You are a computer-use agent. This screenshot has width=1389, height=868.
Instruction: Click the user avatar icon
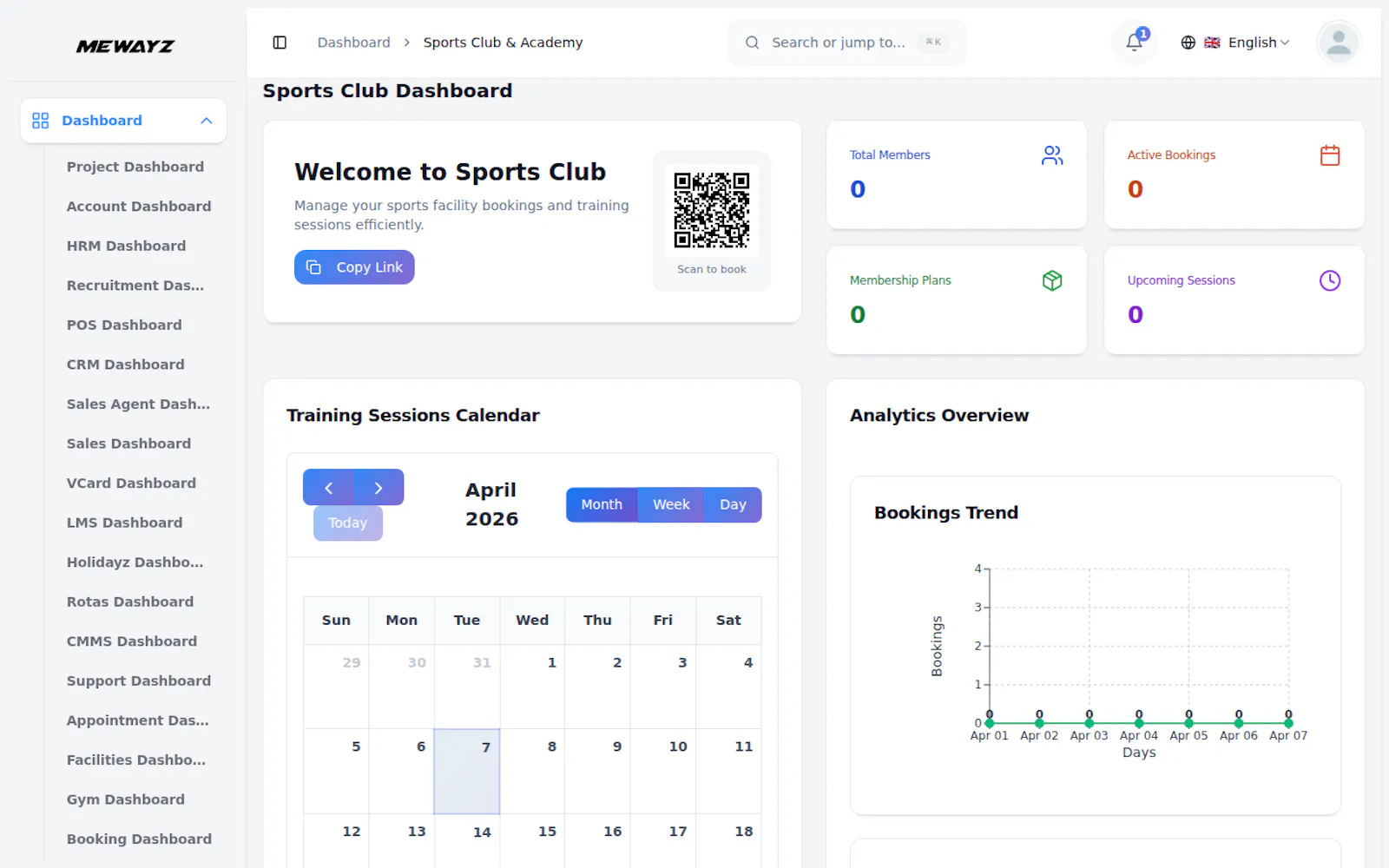pyautogui.click(x=1338, y=43)
